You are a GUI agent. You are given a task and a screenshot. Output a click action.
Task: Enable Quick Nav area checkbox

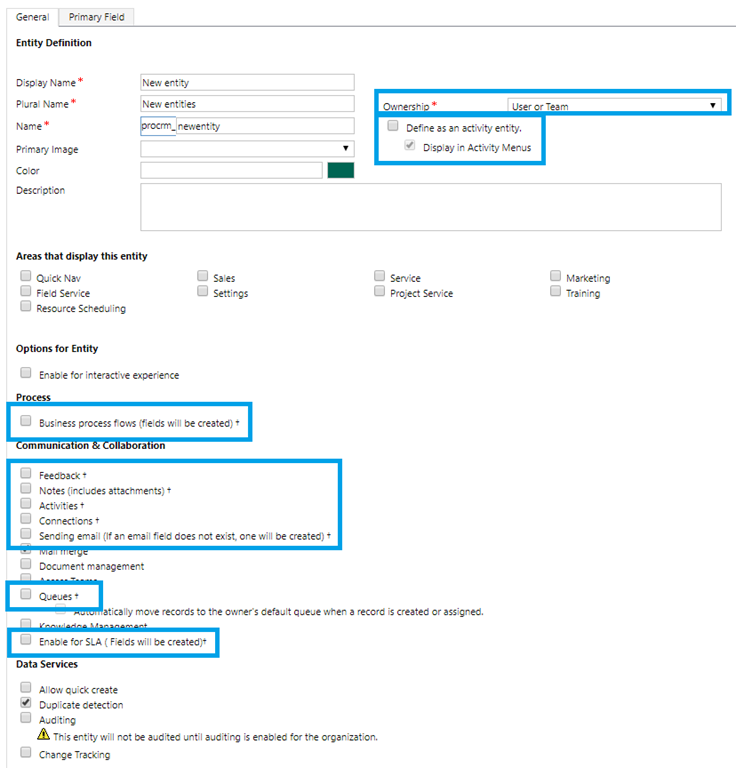pyautogui.click(x=26, y=277)
